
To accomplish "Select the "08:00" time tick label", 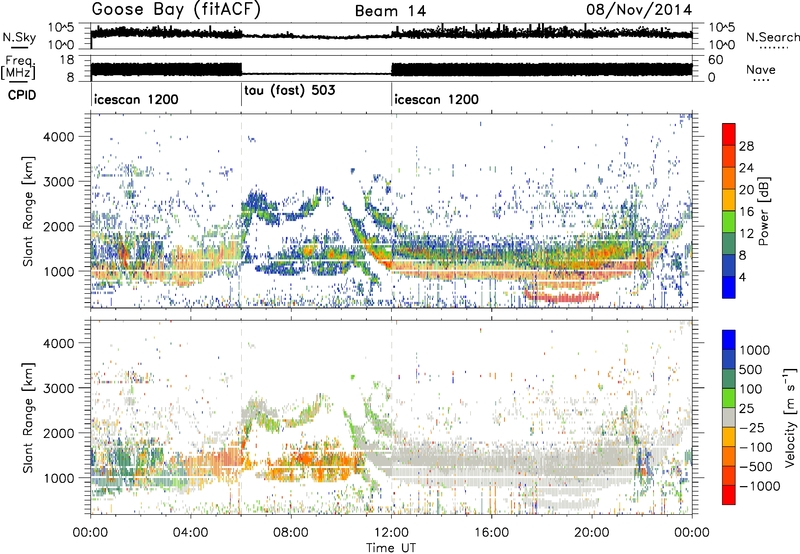I will [291, 533].
